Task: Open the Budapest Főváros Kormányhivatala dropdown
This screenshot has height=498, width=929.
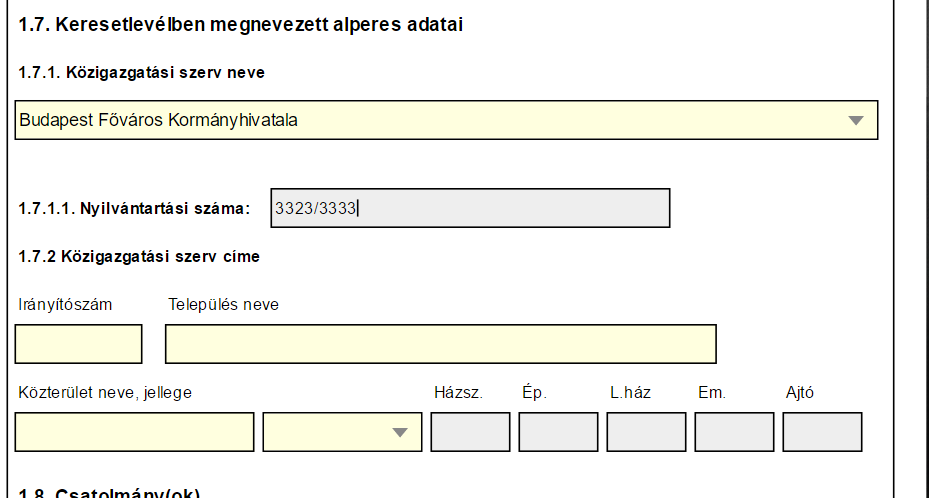Action: pyautogui.click(x=446, y=120)
